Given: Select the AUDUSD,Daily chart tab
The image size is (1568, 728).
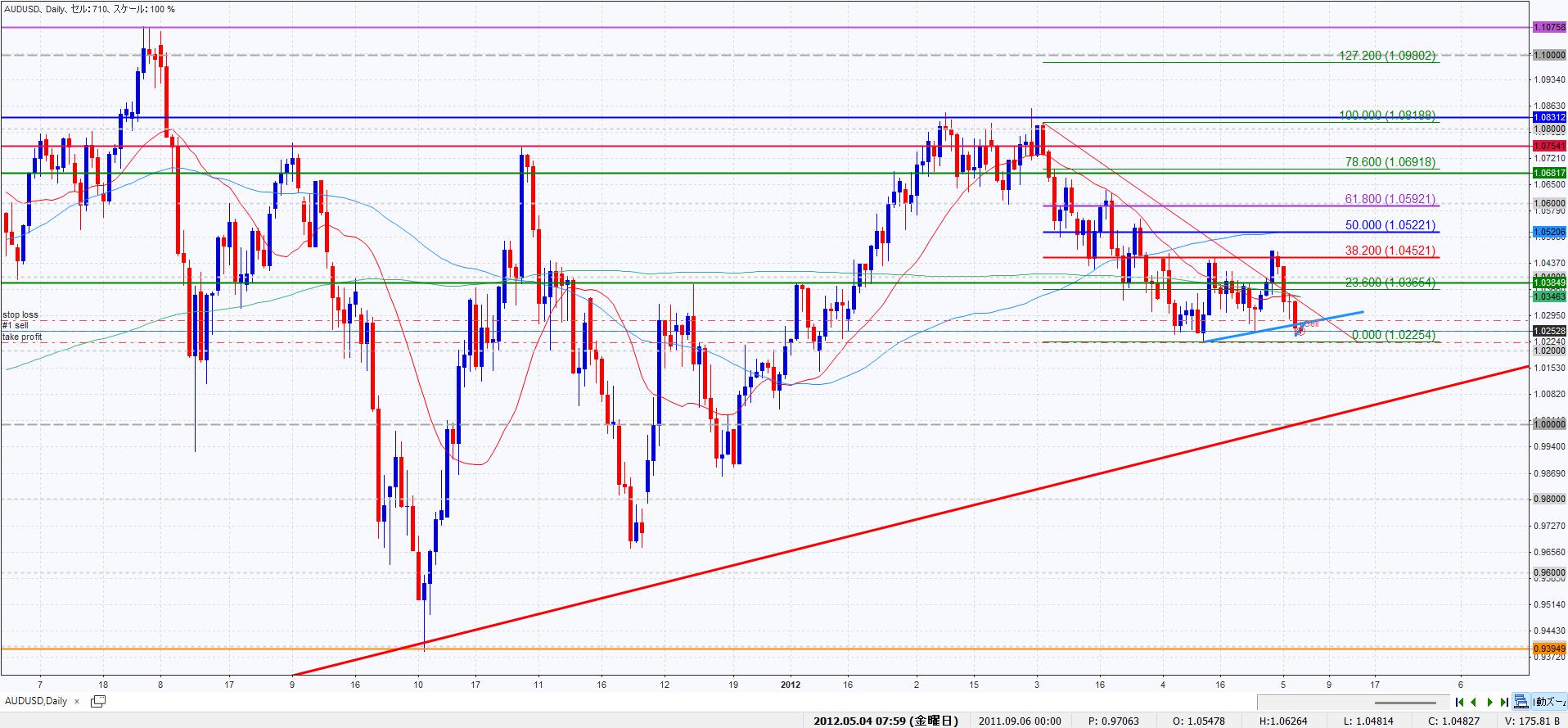Looking at the screenshot, I should 37,701.
